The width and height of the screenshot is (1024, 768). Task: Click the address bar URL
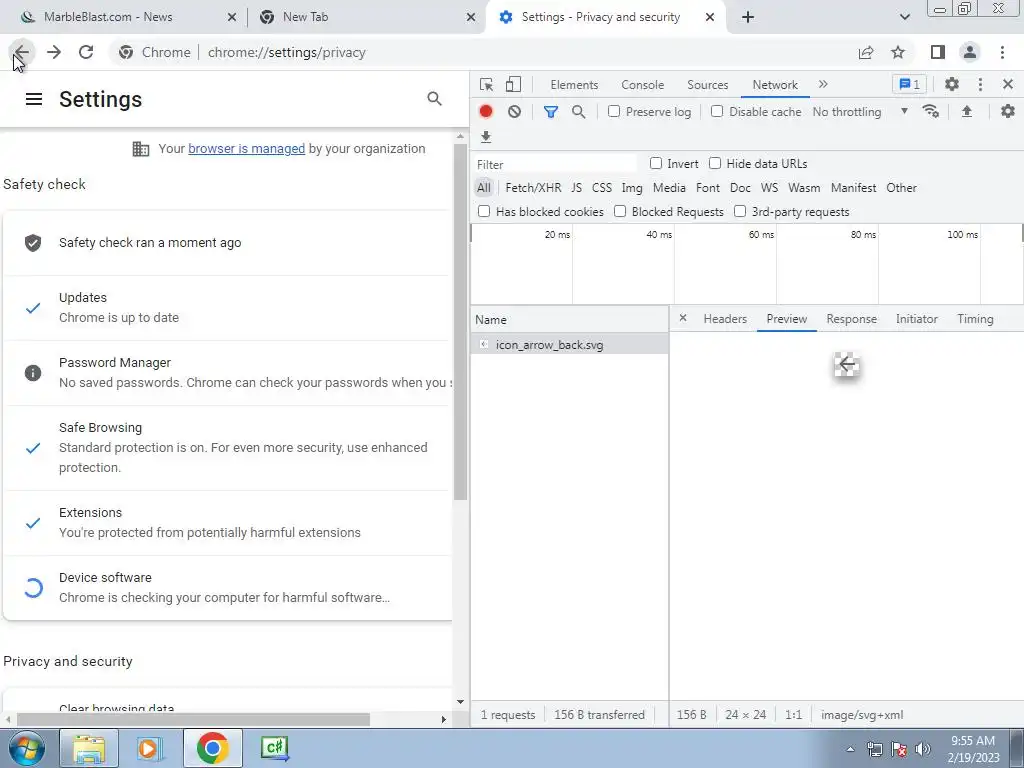point(287,52)
